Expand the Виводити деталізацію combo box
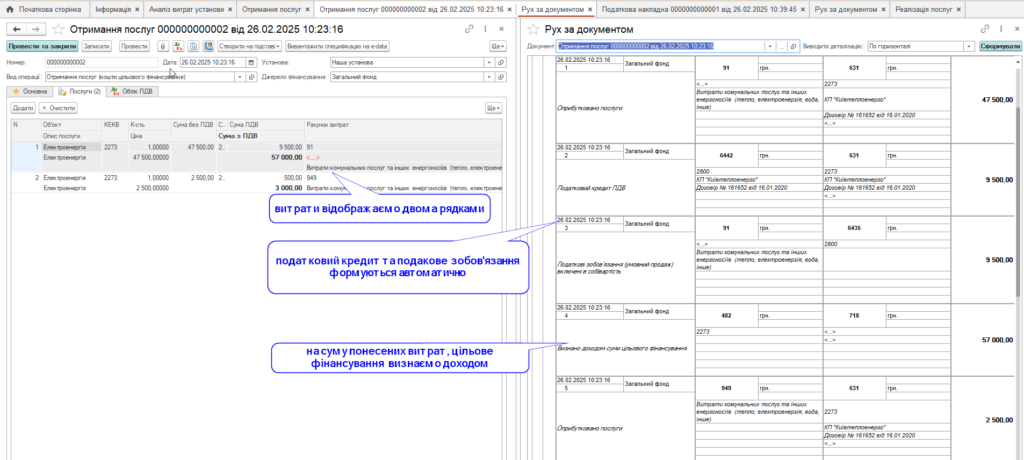Screen dimensions: 1024x460 [x=970, y=46]
